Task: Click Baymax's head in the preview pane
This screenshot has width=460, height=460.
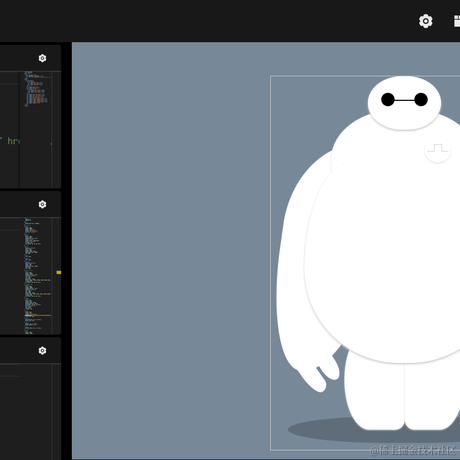Action: coord(404,103)
